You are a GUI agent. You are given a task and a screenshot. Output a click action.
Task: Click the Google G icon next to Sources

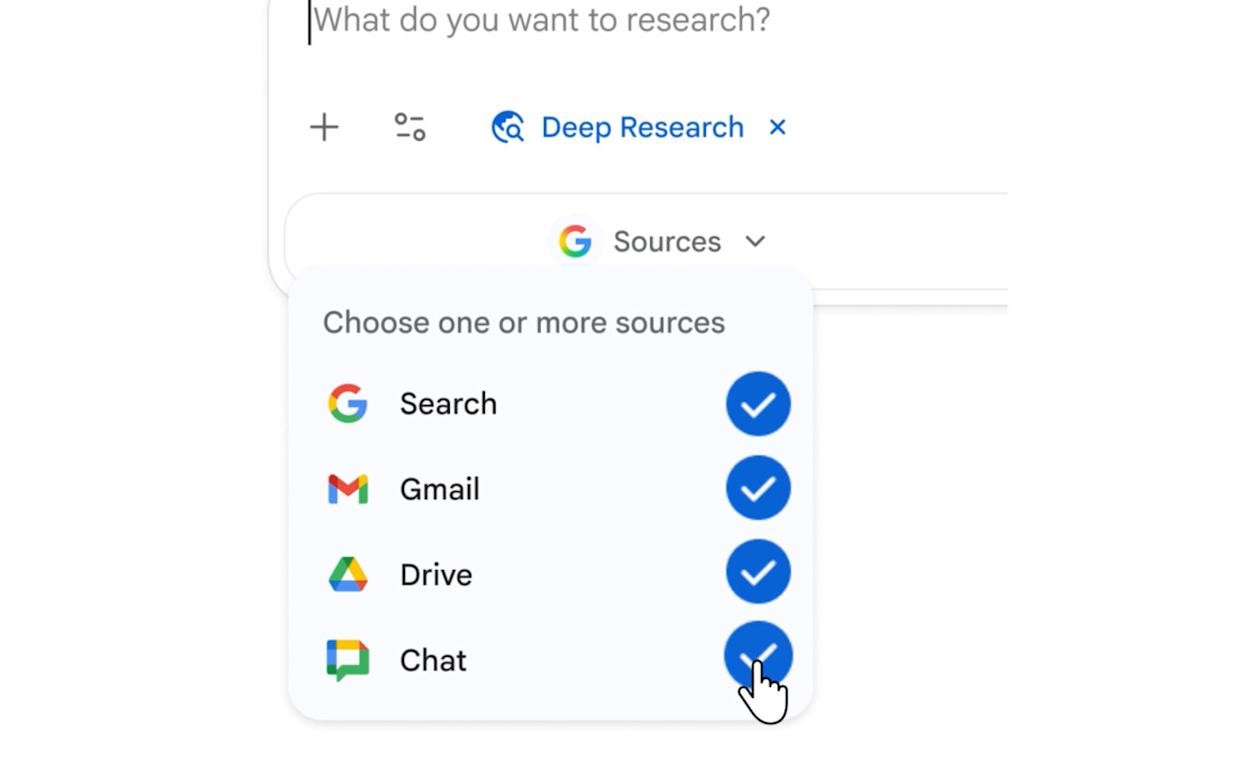pos(576,241)
